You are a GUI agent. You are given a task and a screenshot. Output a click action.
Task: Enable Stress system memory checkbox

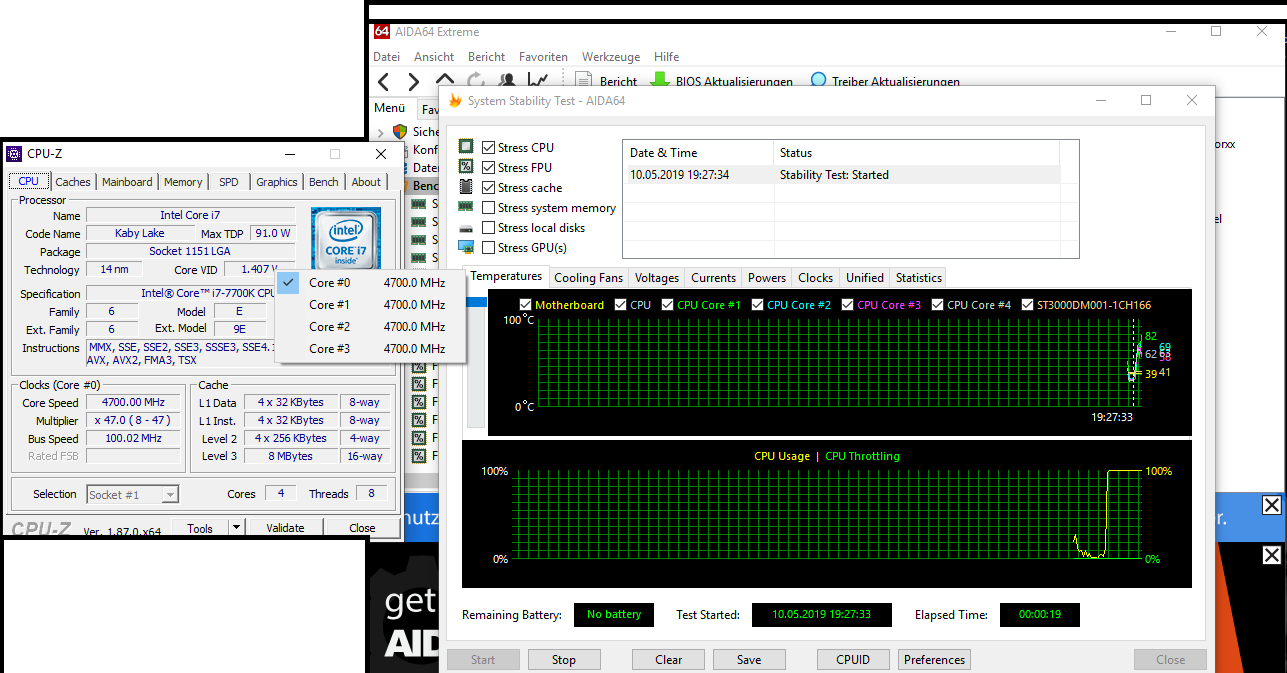coord(488,208)
